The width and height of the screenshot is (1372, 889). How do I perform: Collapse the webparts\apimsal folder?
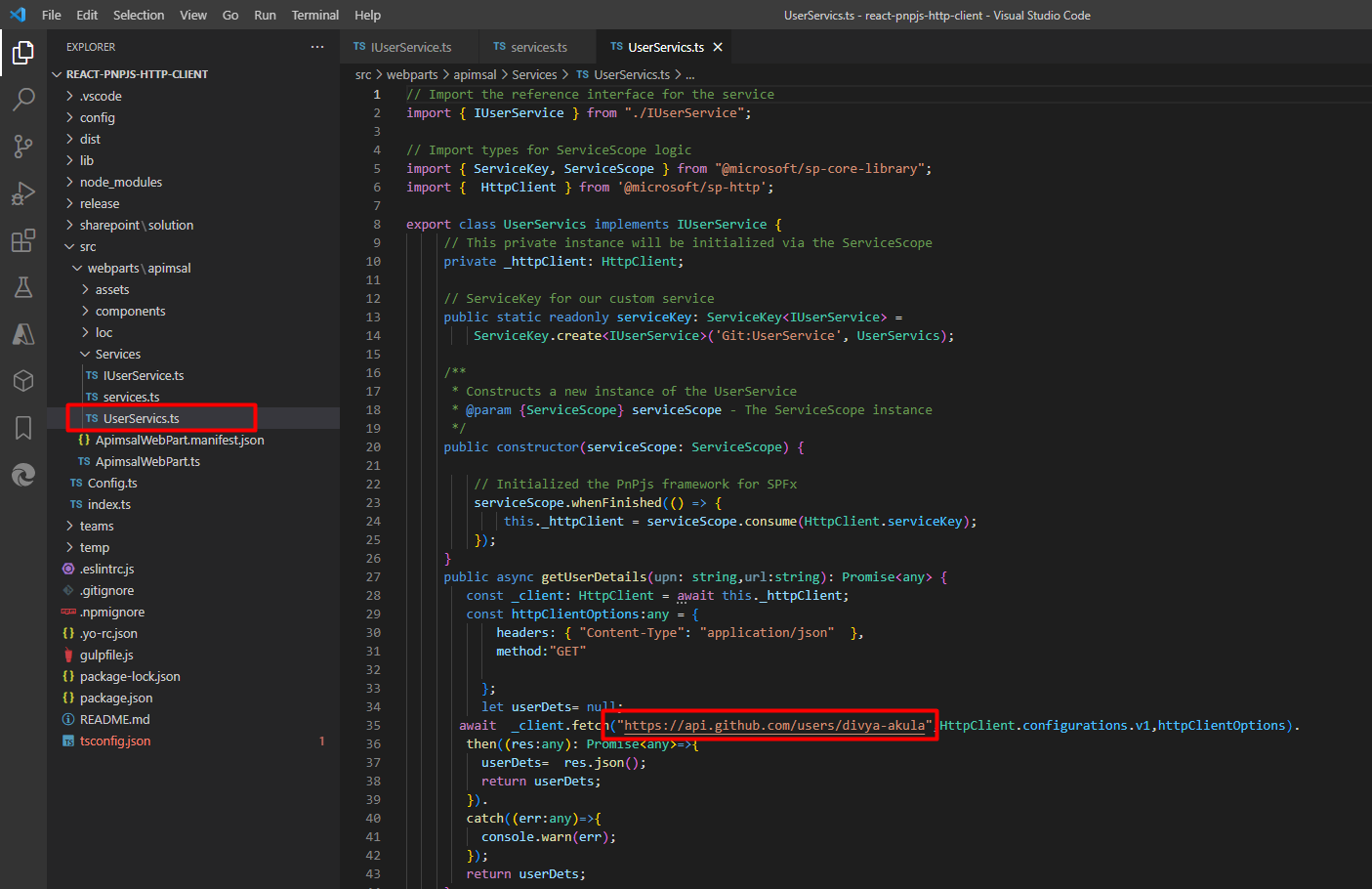point(193,268)
